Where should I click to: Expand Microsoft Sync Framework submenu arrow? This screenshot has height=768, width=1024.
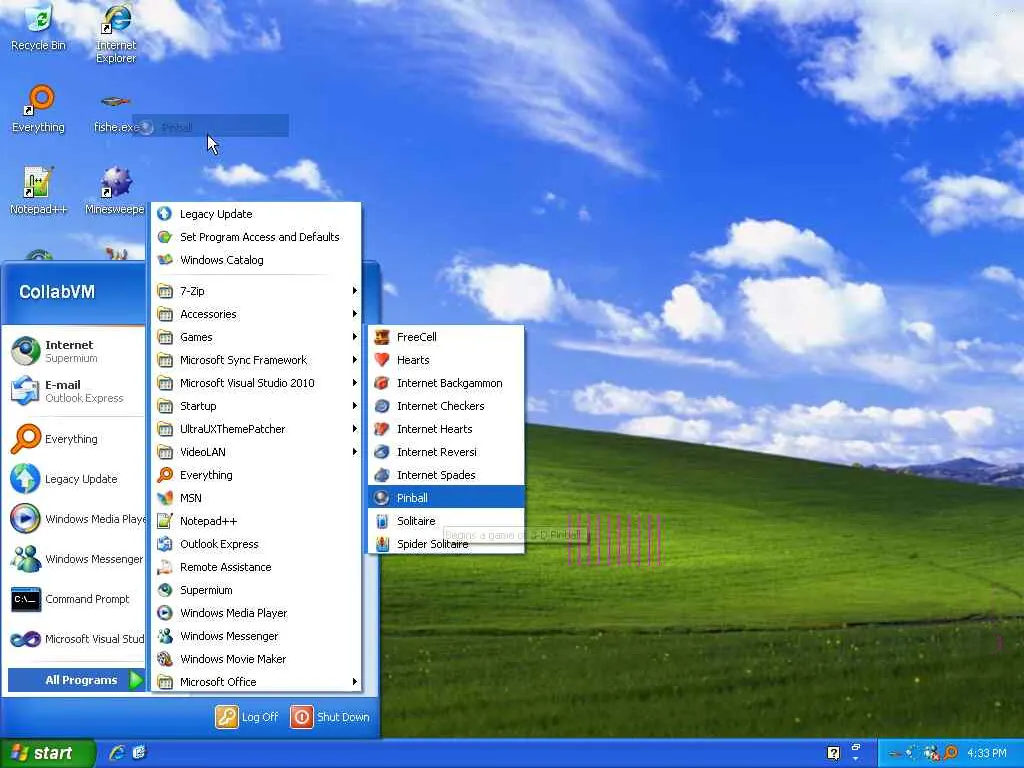click(355, 360)
